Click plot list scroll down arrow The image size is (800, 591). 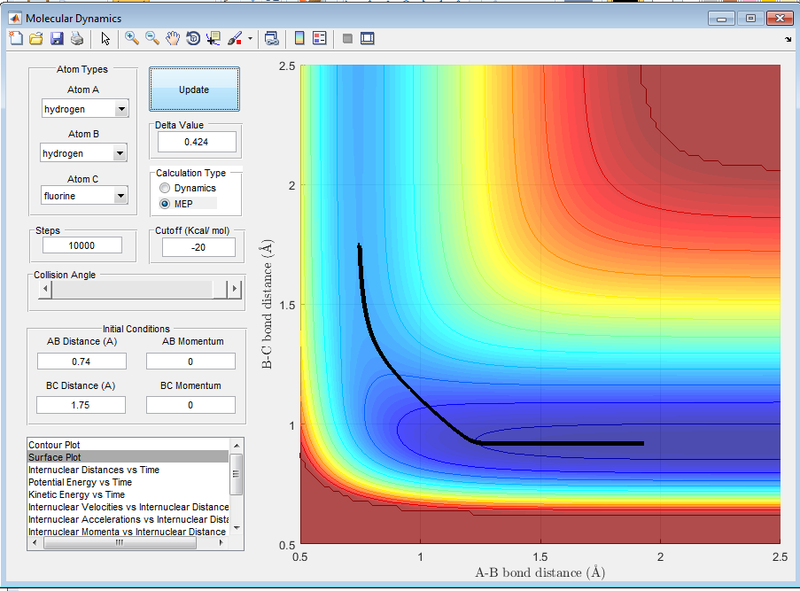[x=236, y=528]
